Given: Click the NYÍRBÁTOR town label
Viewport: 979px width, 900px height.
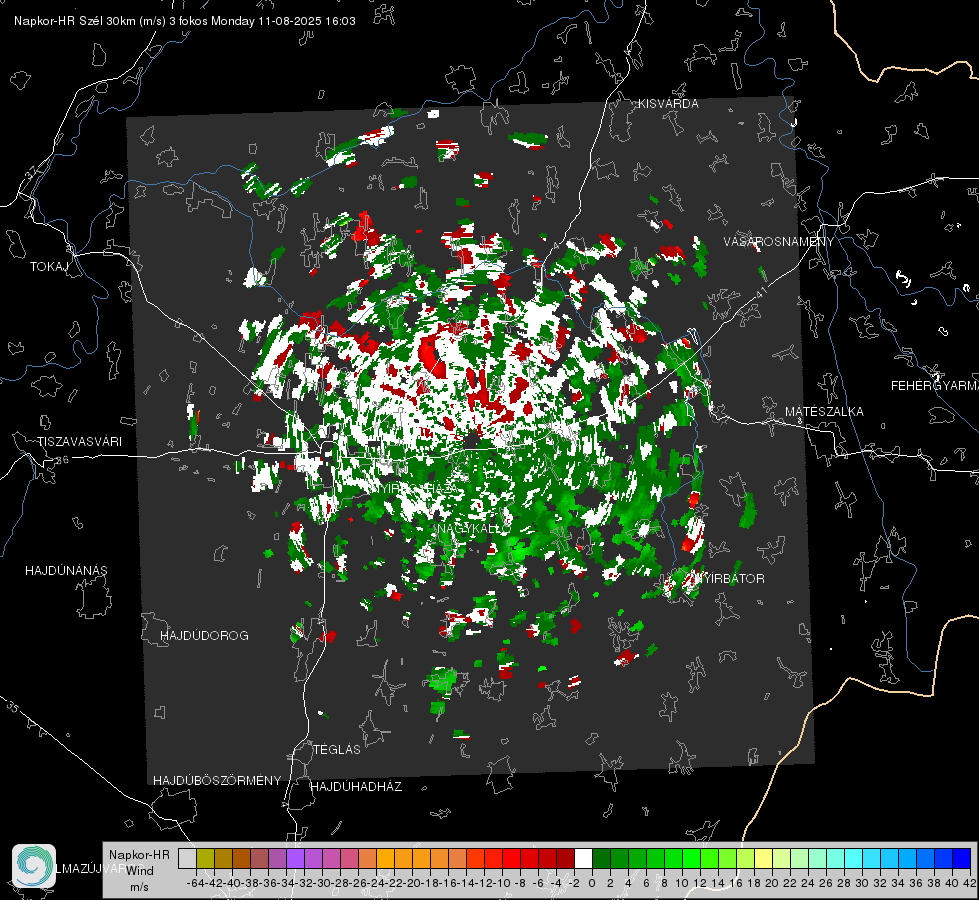Looking at the screenshot, I should tap(727, 578).
